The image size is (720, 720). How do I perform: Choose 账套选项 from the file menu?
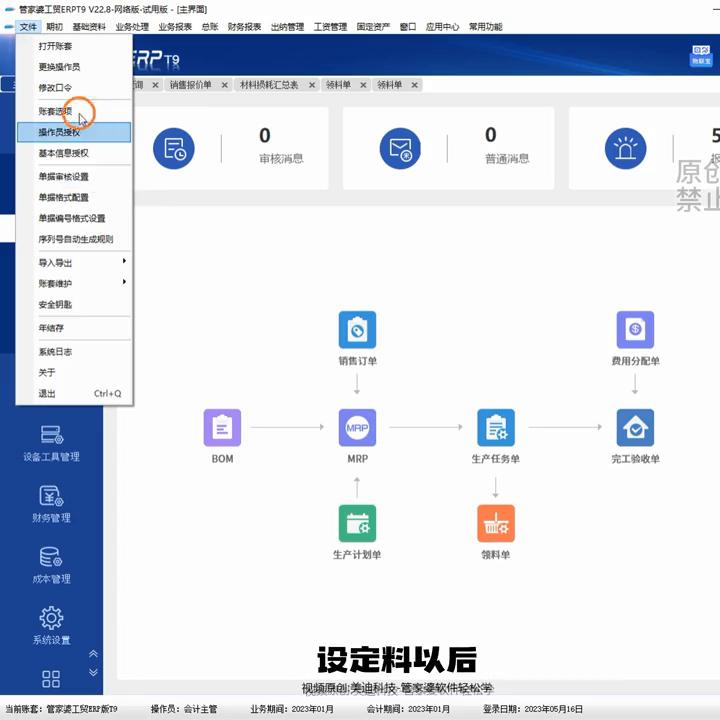pos(74,111)
